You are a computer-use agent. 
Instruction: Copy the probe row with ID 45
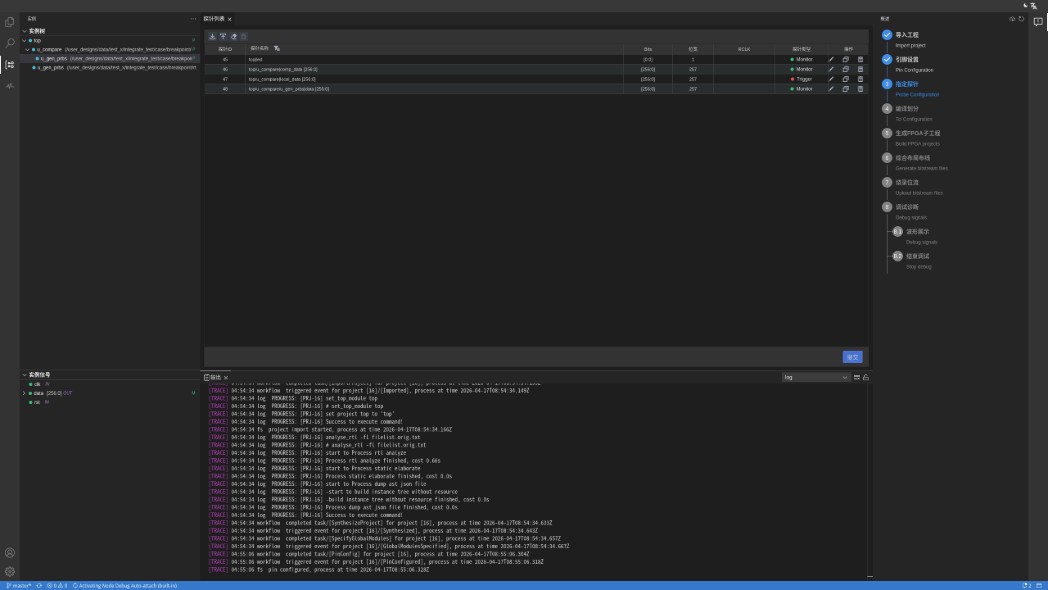click(845, 59)
